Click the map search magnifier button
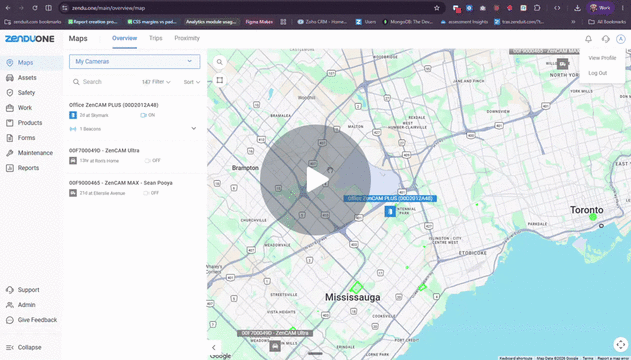Viewport: 631px width, 360px height. [x=220, y=62]
